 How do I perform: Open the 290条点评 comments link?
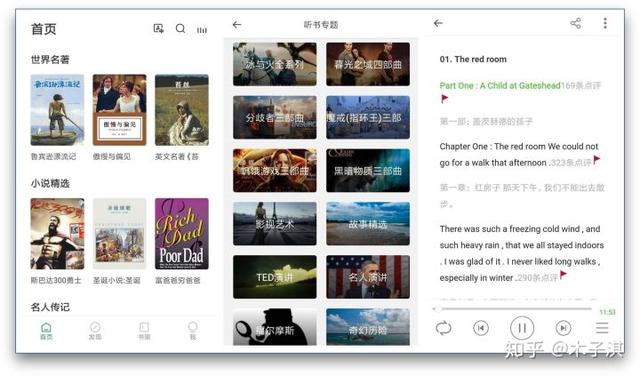[537, 278]
